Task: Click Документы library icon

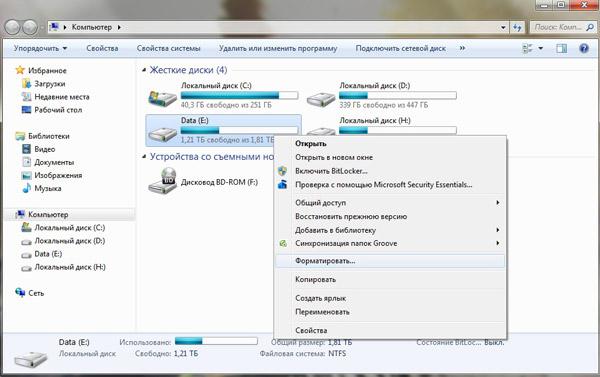Action: (x=26, y=162)
